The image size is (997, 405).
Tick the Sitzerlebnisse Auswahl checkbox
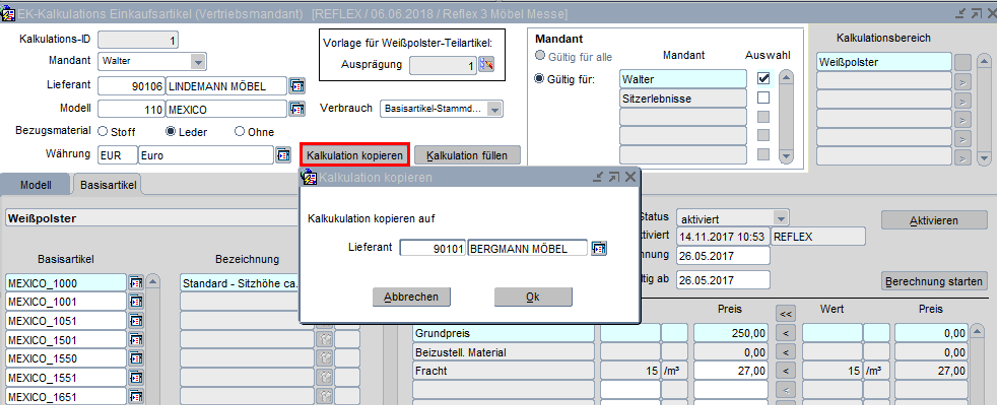point(763,98)
